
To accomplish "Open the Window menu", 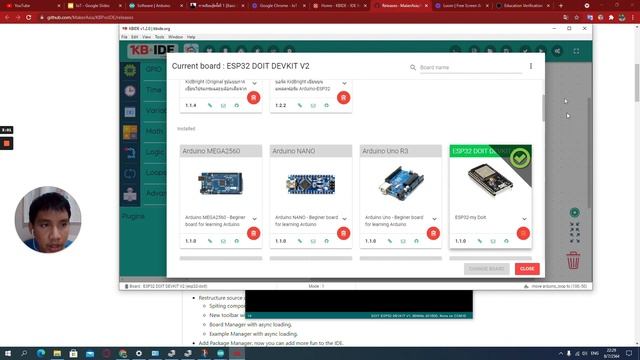I will [x=176, y=37].
